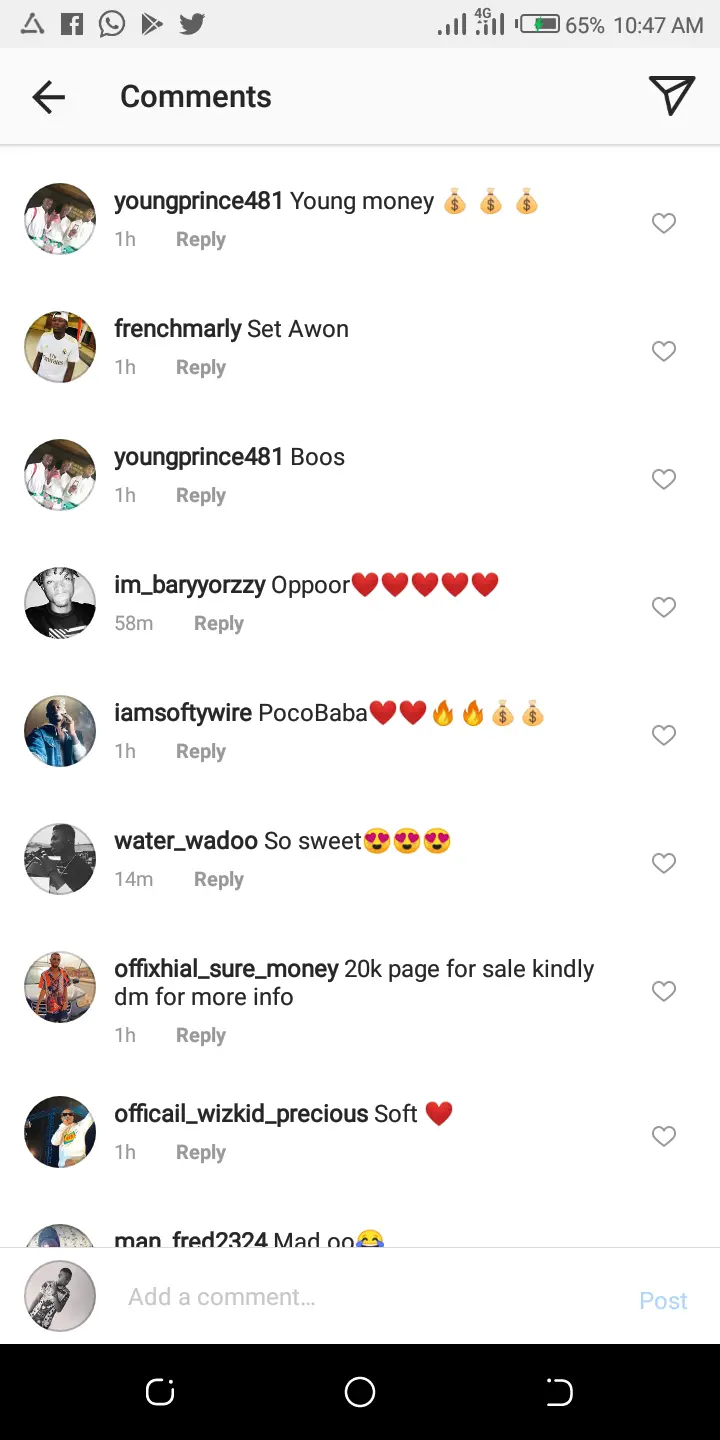The width and height of the screenshot is (720, 1440).
Task: Open direct message share icon
Action: [x=672, y=96]
